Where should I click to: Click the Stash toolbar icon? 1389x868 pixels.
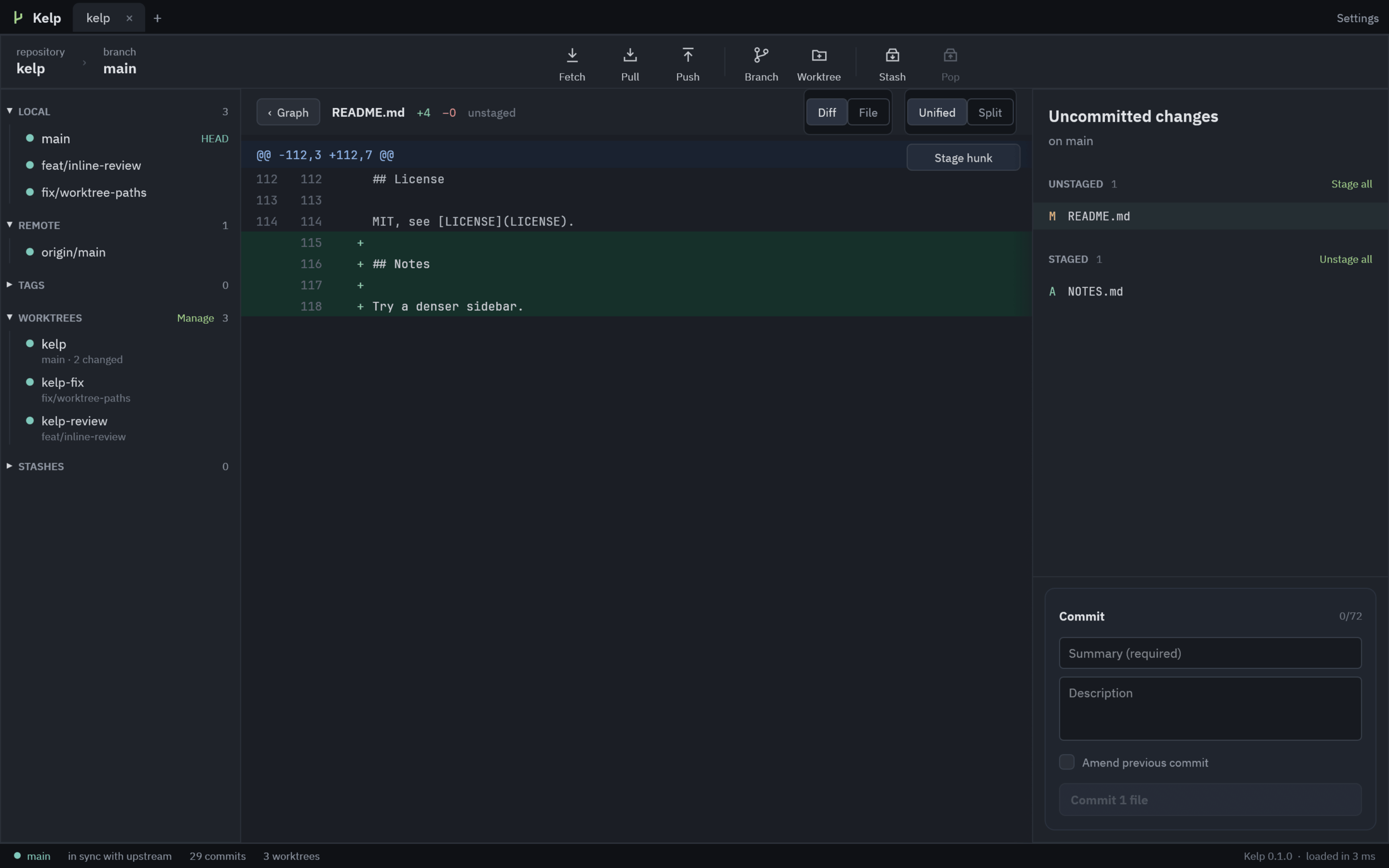892,56
